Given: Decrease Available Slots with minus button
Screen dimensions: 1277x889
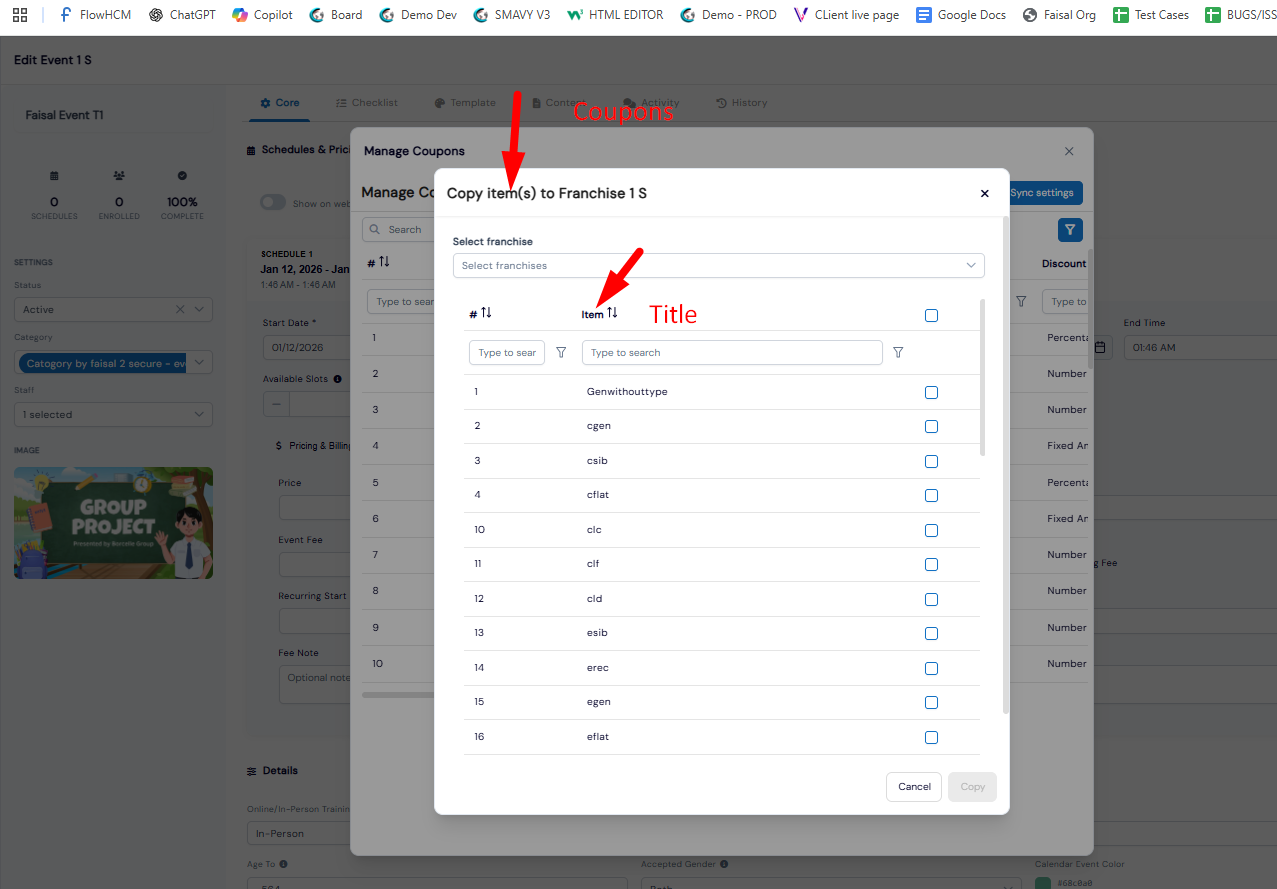Looking at the screenshot, I should tap(276, 404).
